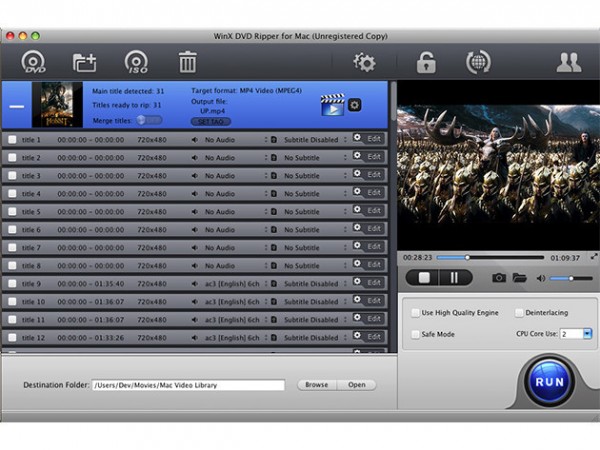The image size is (600, 450).
Task: Expand the audio dropdown for title 9
Action: [266, 284]
